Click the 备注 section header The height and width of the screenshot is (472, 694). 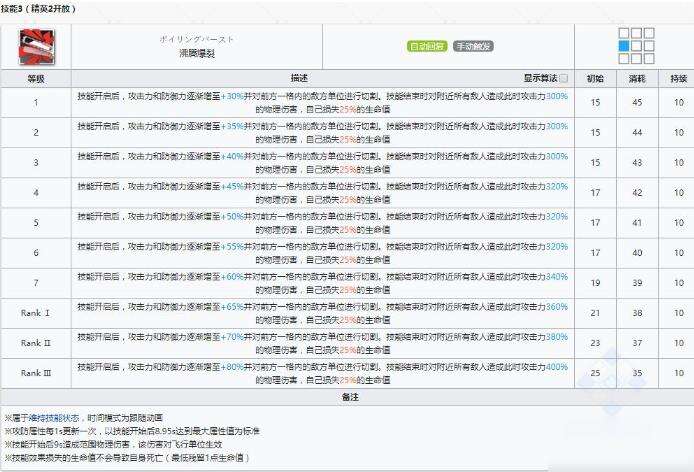click(350, 397)
